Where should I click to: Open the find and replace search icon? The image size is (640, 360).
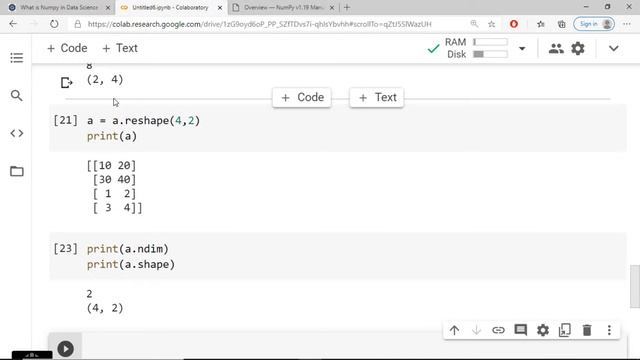(x=17, y=96)
